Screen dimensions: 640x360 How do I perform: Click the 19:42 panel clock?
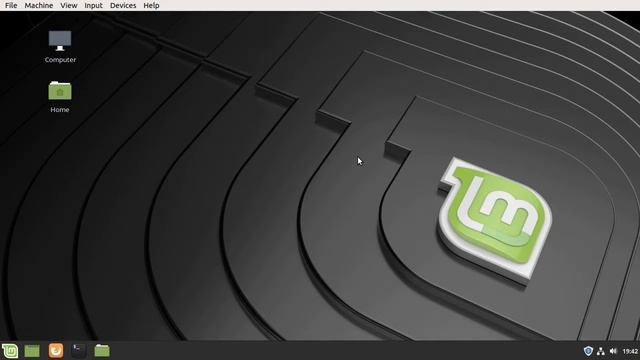tap(630, 351)
